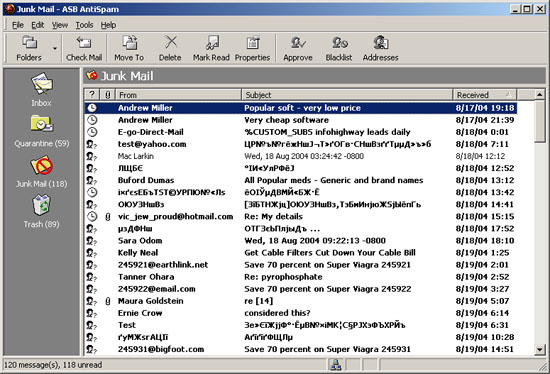
Task: Click received date 8/18/04 12:52
Action: (x=485, y=168)
